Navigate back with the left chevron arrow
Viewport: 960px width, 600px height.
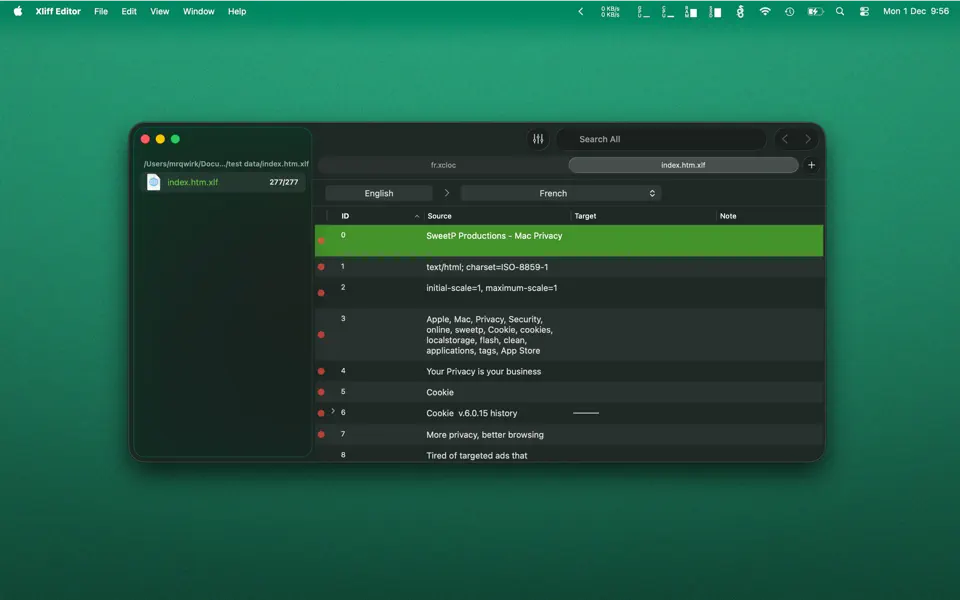point(785,139)
